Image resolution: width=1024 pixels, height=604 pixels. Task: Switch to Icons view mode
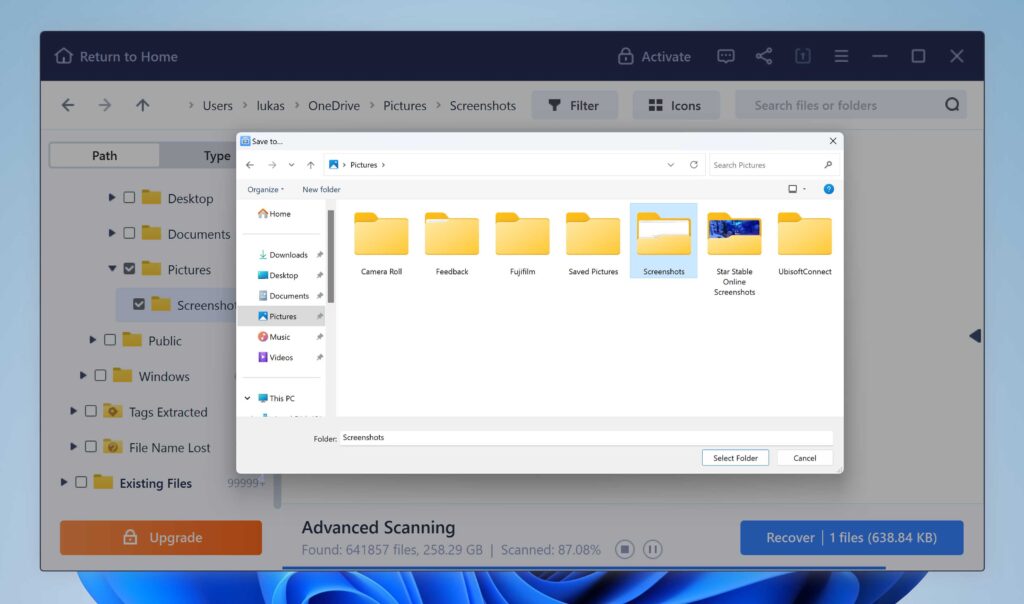(676, 104)
